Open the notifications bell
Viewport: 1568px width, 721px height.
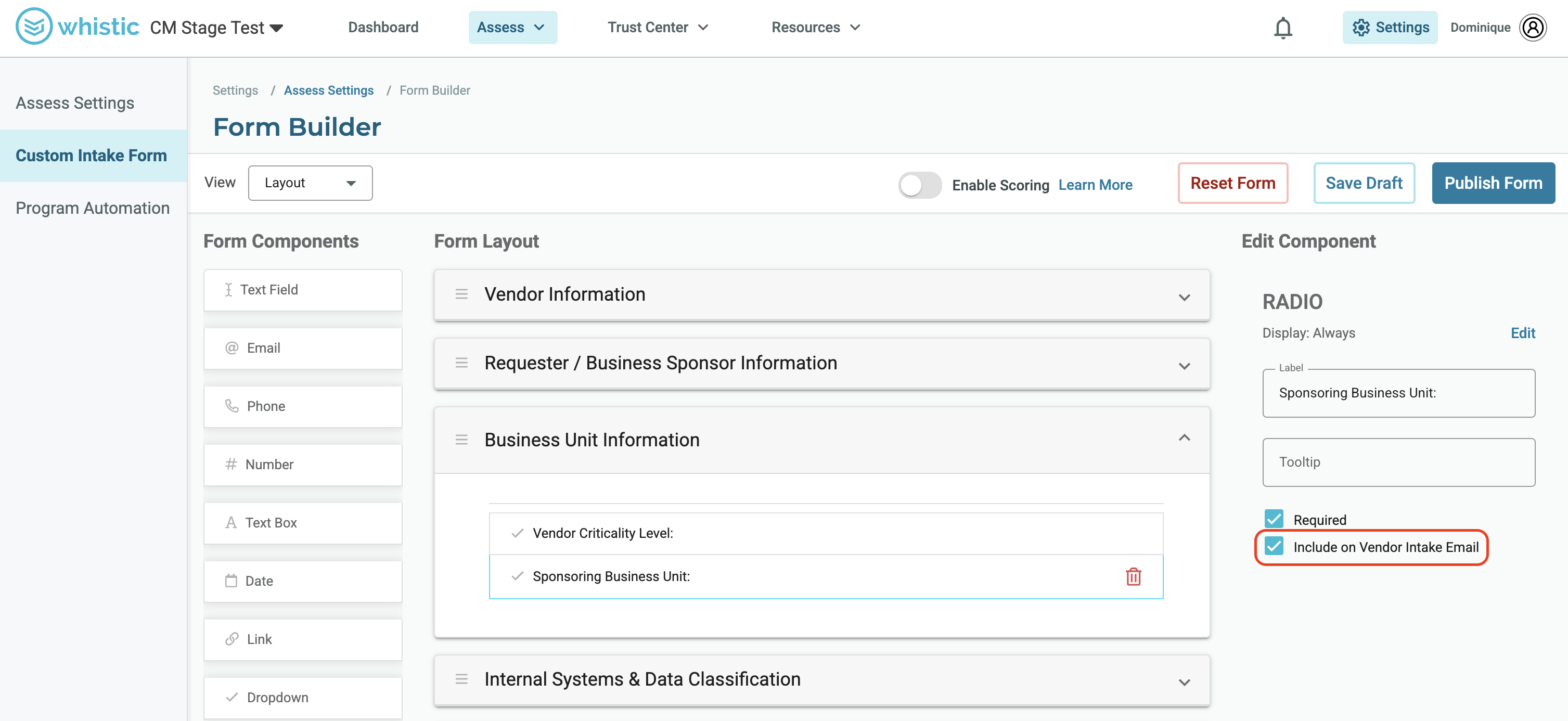point(1282,28)
